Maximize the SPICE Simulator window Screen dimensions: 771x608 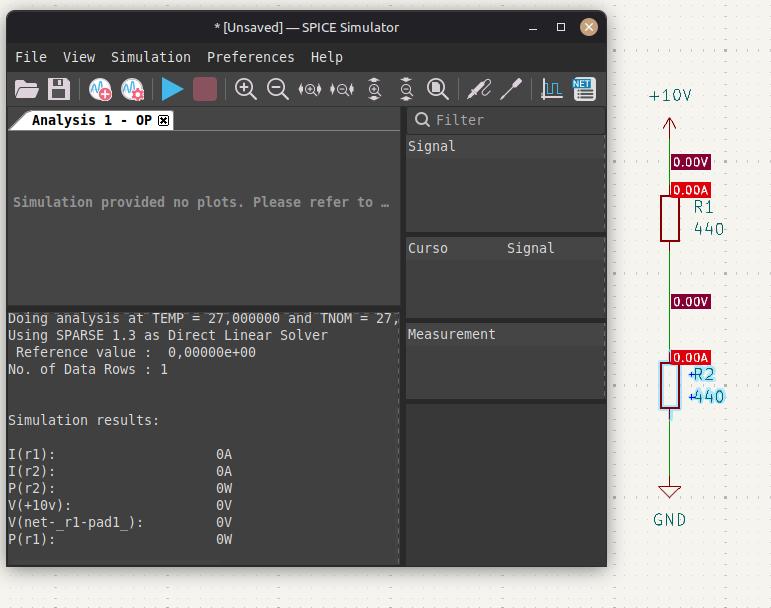561,27
